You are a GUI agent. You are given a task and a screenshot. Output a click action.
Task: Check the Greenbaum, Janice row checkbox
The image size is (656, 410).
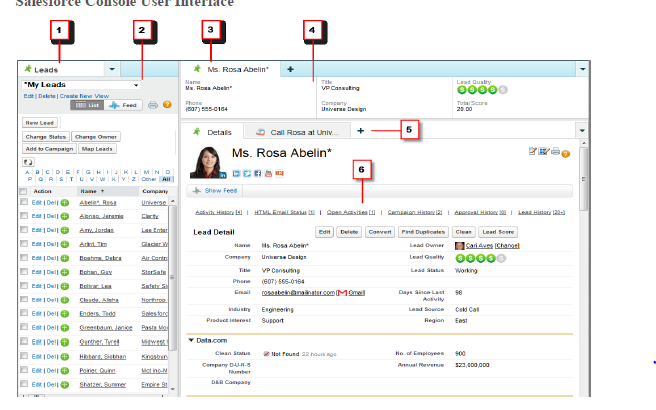coord(24,327)
